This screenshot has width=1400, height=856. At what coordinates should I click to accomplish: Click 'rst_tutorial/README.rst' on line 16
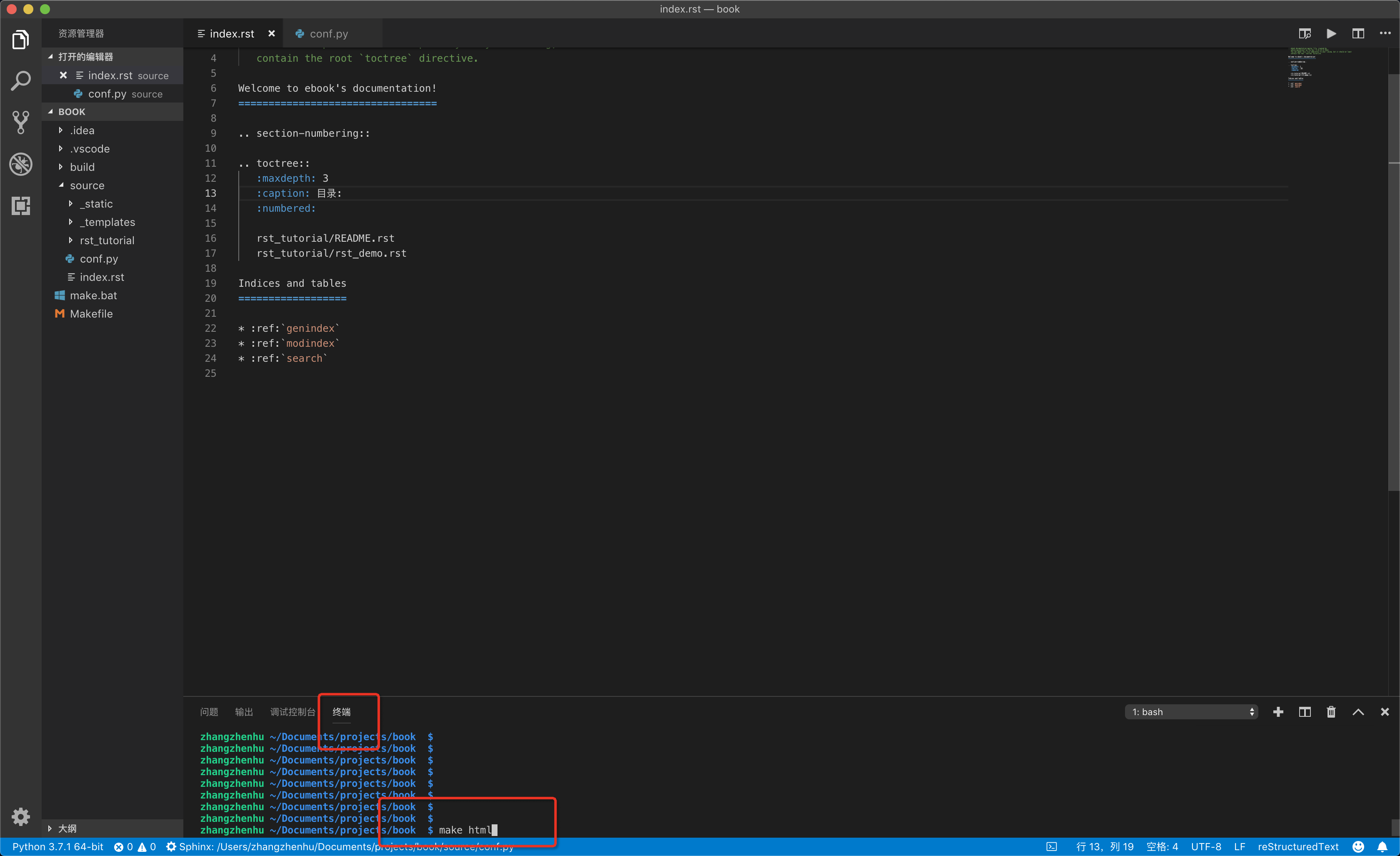pos(325,238)
